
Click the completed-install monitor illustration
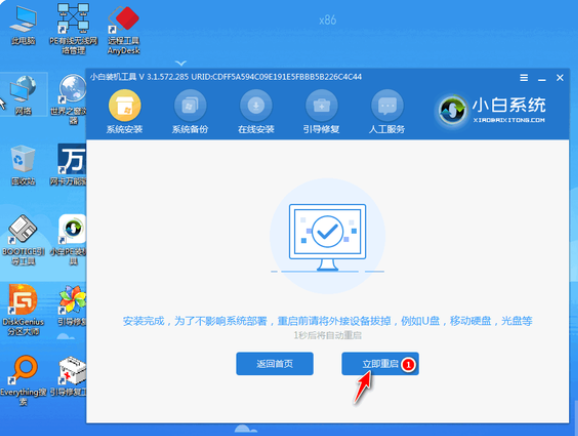(x=327, y=237)
